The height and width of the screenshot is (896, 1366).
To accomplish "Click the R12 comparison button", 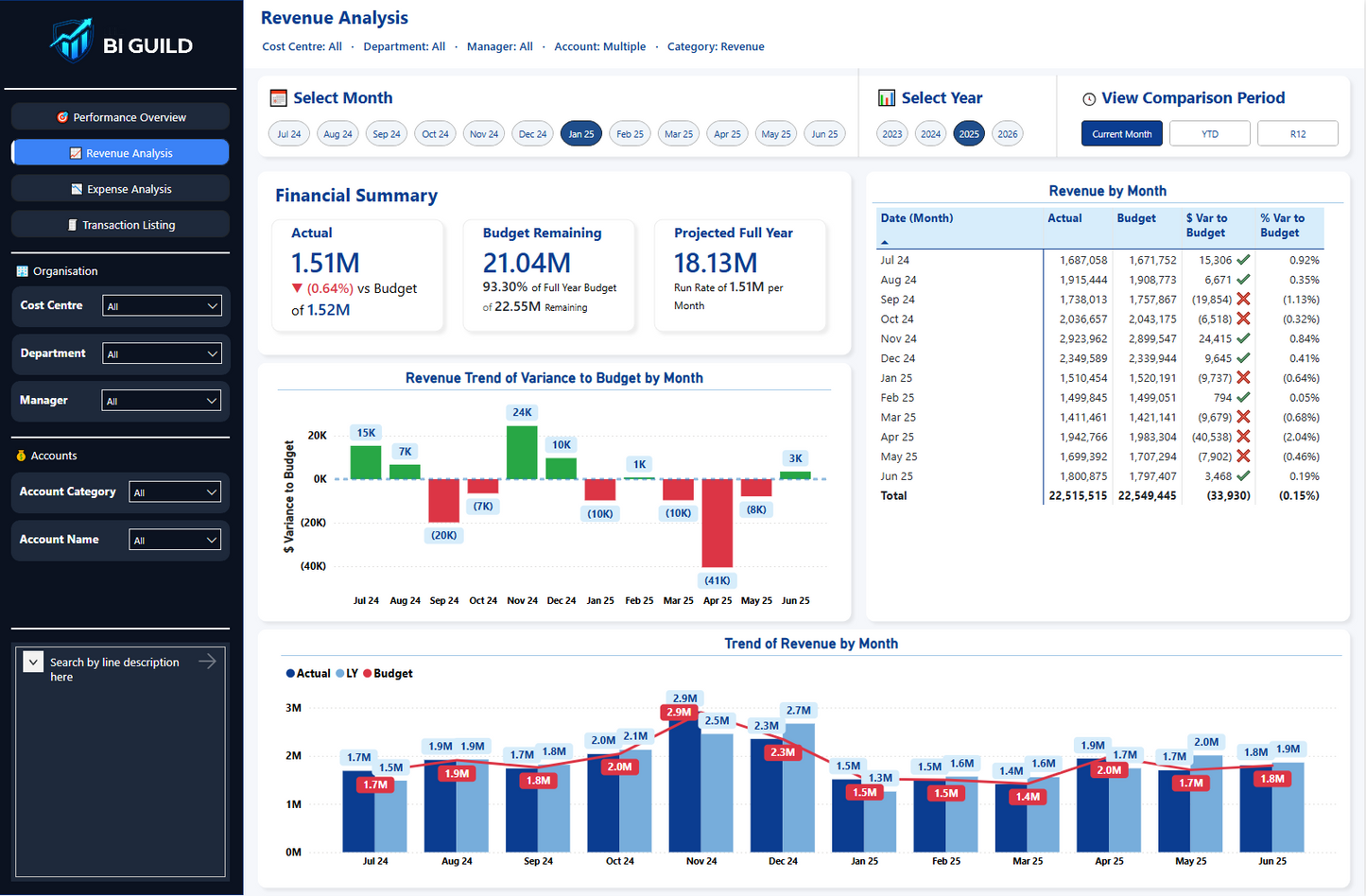I will tap(1297, 133).
